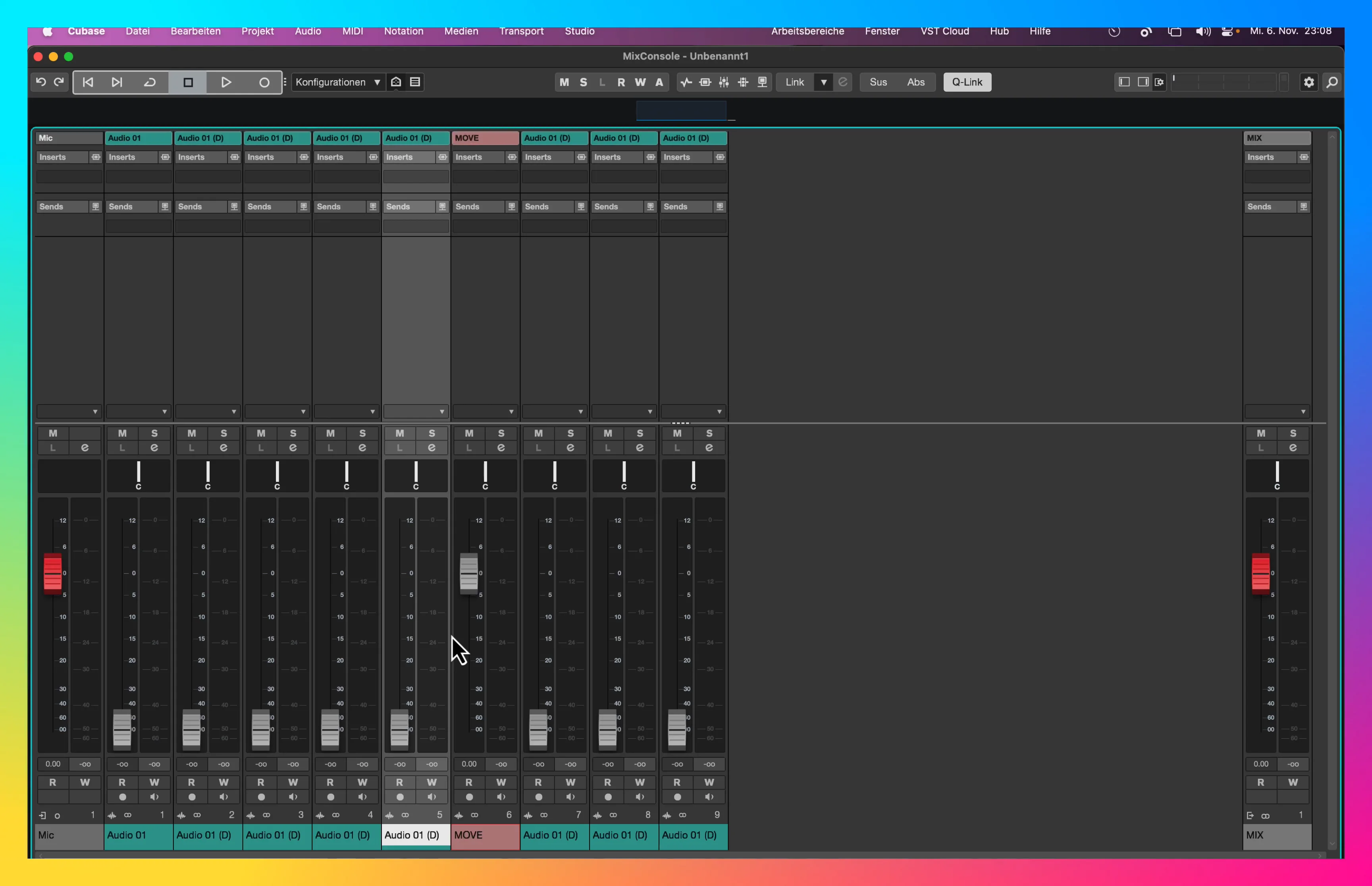
Task: Click the channel racks list icon
Action: 415,82
